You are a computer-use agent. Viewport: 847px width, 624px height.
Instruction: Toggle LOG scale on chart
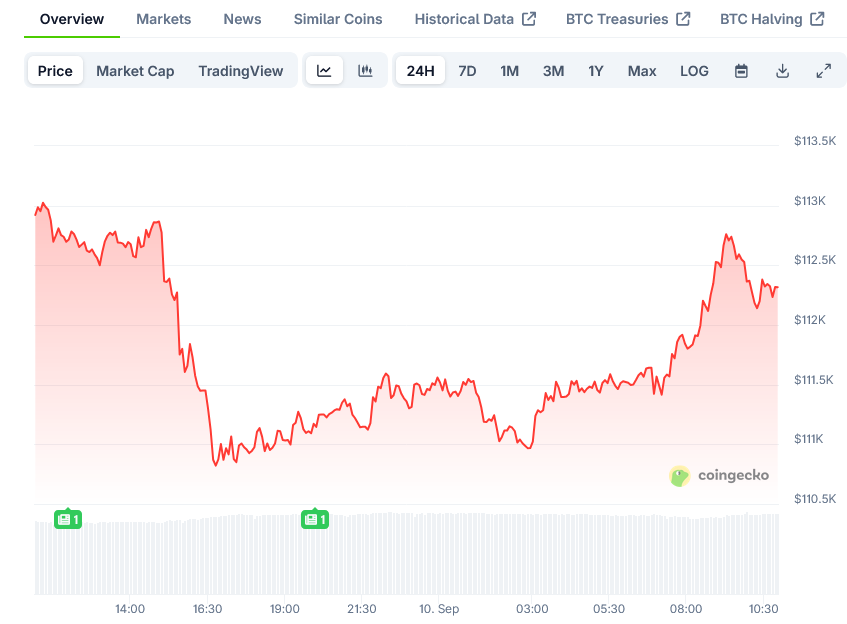694,71
